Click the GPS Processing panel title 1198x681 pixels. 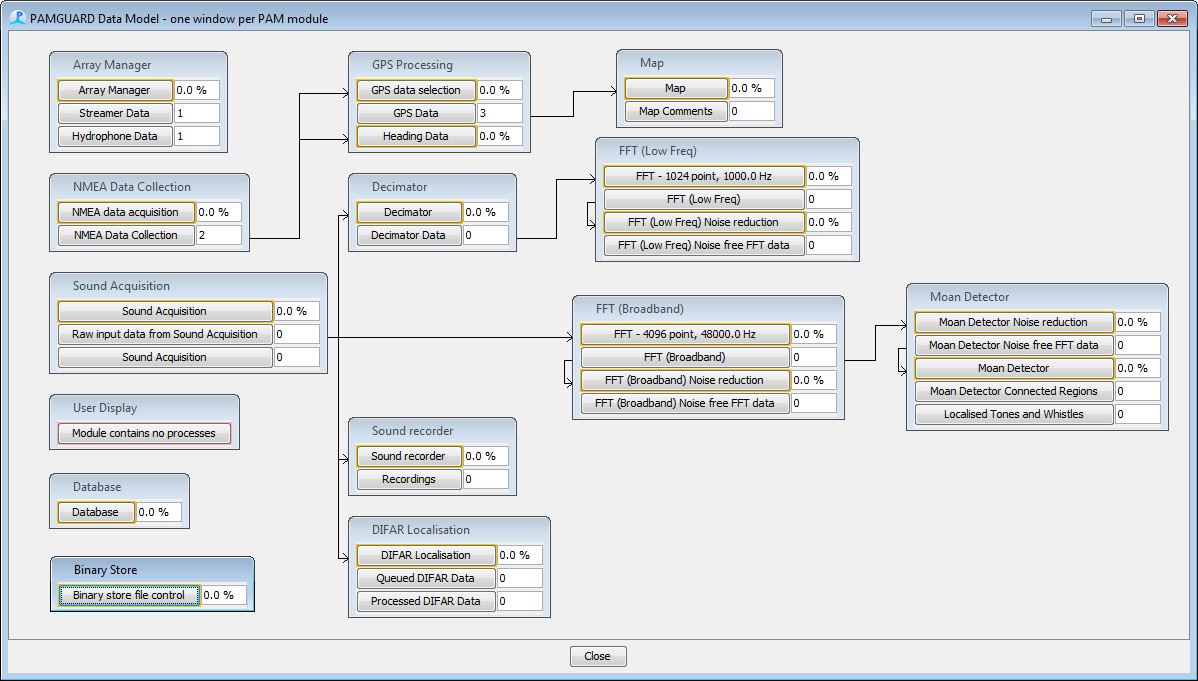(x=413, y=65)
